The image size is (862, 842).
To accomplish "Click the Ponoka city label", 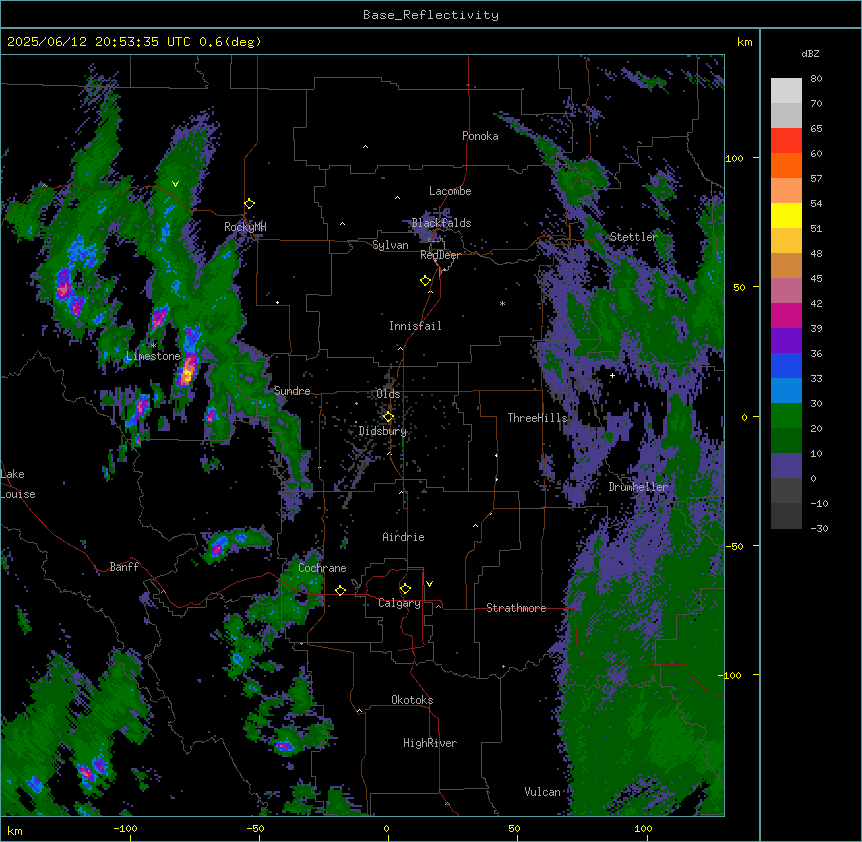I will (x=480, y=136).
